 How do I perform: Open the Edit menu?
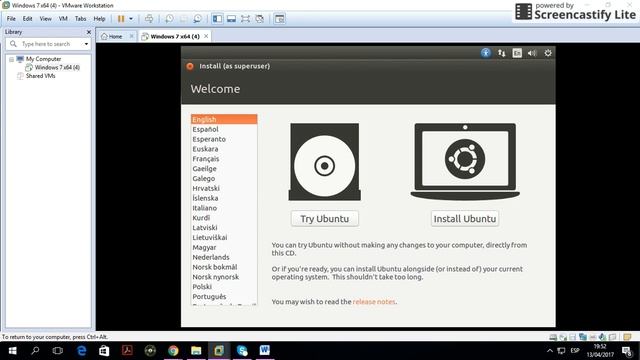tap(27, 19)
